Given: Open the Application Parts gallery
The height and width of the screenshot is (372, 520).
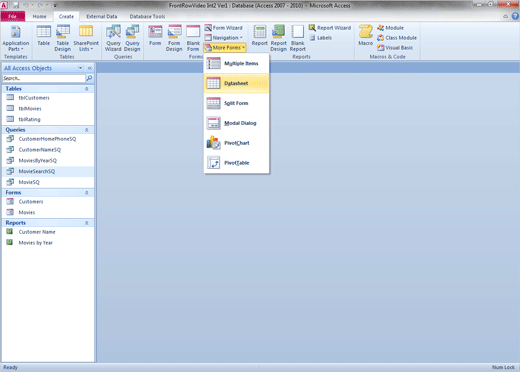Looking at the screenshot, I should [x=15, y=38].
